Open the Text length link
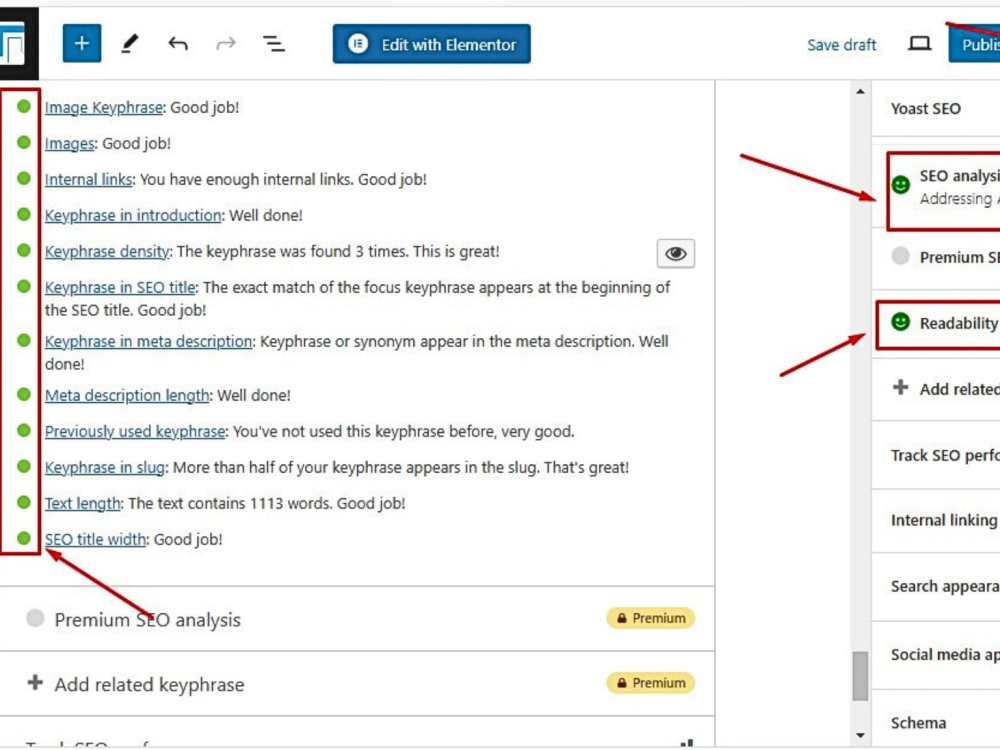The height and width of the screenshot is (750, 1000). 82,503
